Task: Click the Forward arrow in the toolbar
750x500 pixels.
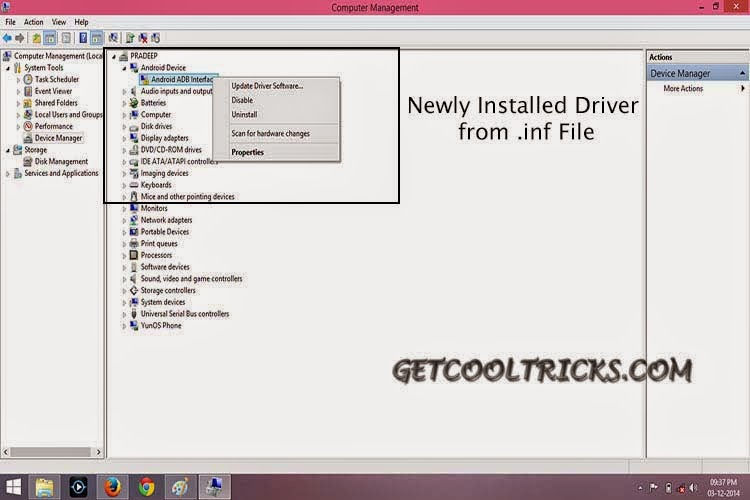Action: (20, 38)
